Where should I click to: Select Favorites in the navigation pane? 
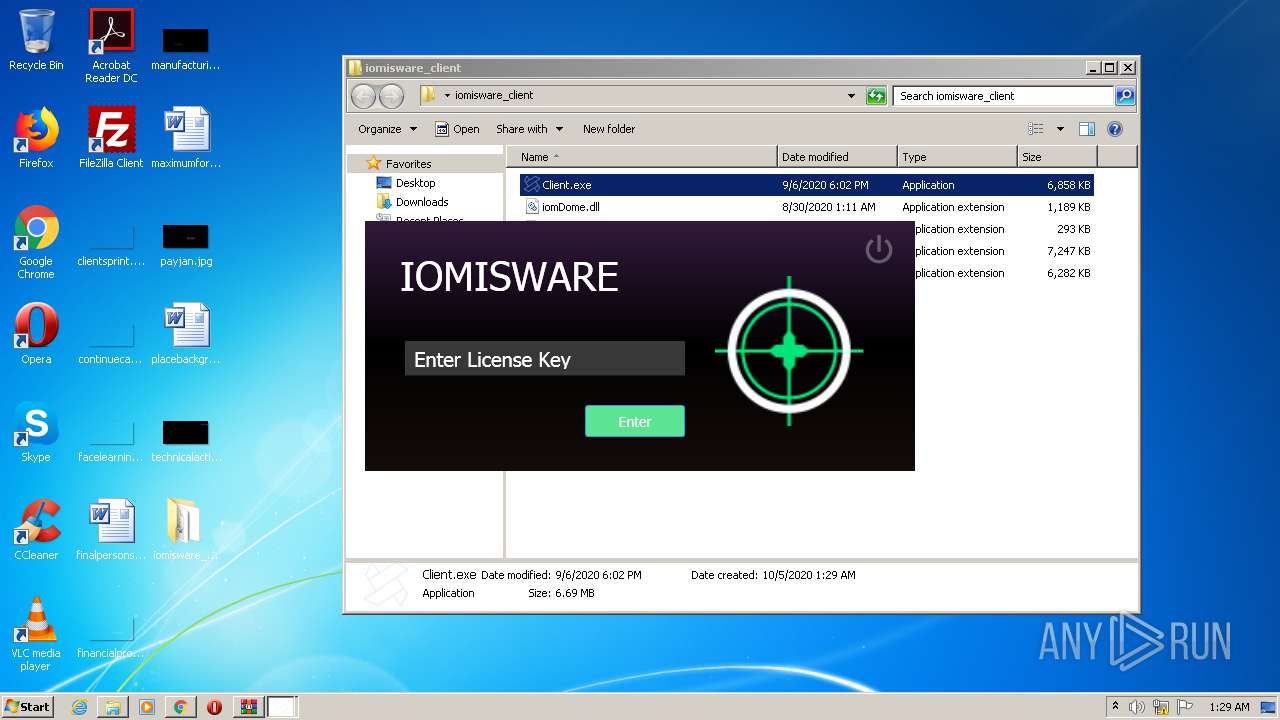click(x=408, y=164)
